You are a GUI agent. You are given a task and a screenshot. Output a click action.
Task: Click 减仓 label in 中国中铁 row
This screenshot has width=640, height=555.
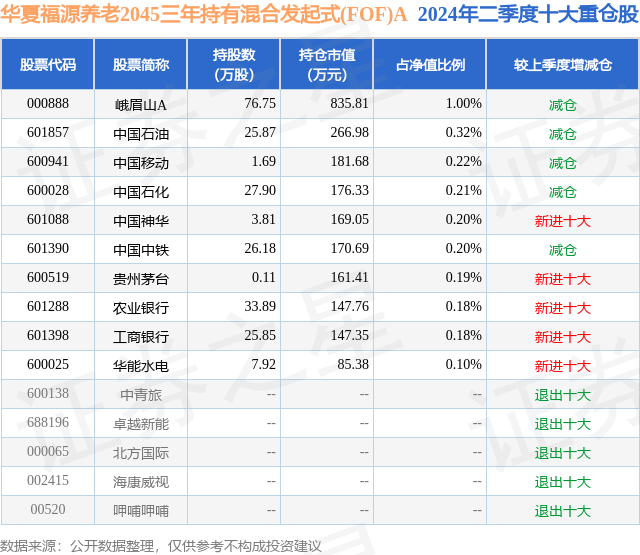(x=563, y=250)
